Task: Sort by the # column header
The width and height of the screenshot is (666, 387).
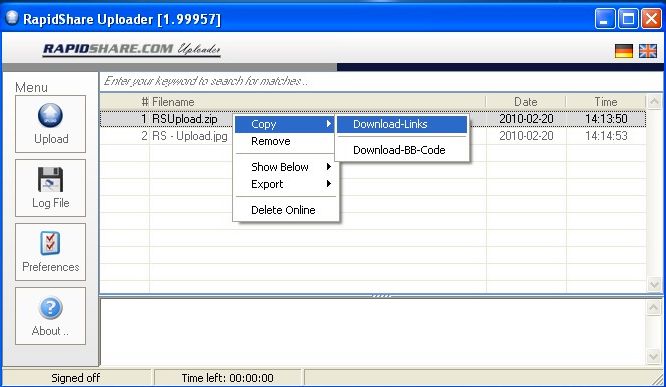Action: [x=125, y=102]
